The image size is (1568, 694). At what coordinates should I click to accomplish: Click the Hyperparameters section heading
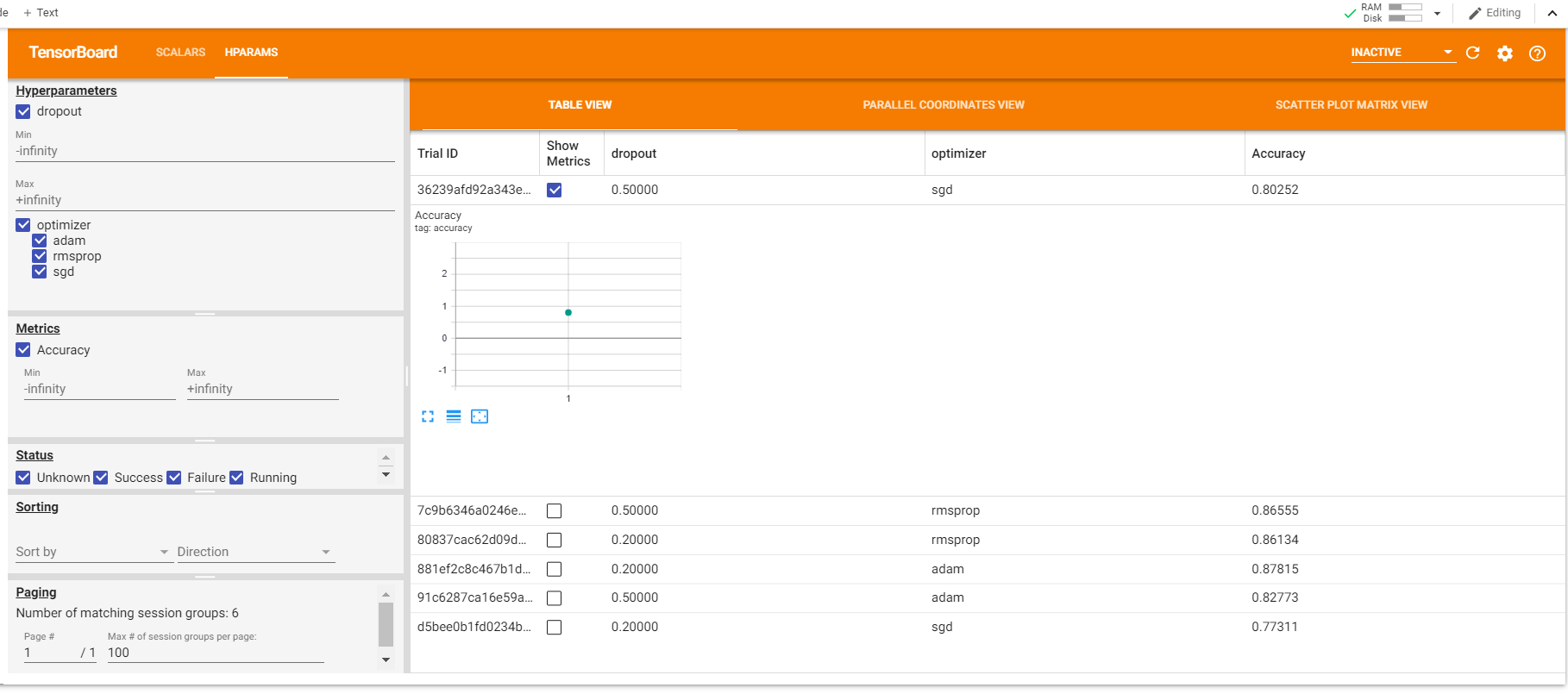point(66,91)
